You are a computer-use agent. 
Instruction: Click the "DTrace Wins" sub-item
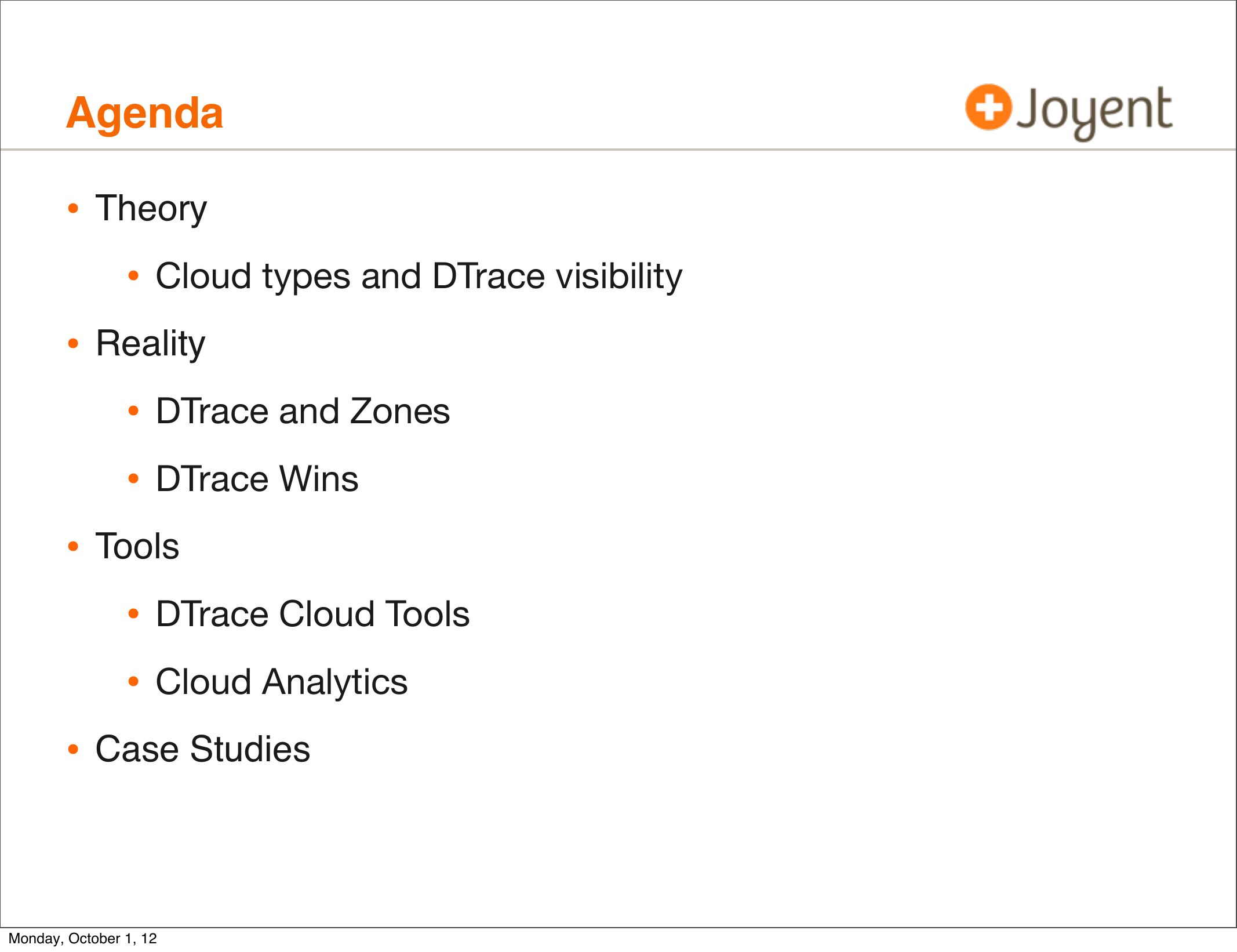[x=257, y=479]
